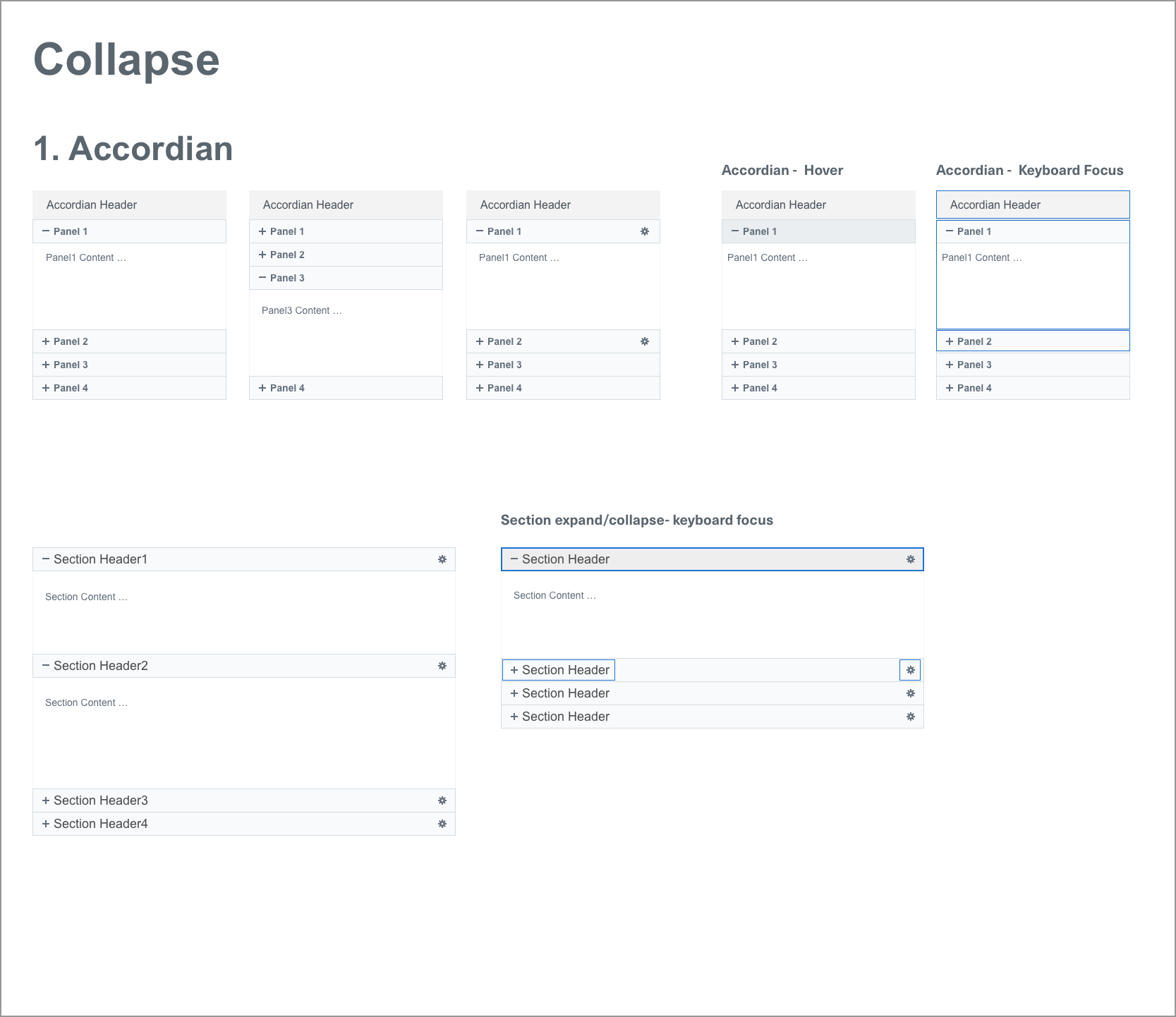Click the Section Content text under Section Header1
The height and width of the screenshot is (1017, 1176).
[86, 597]
